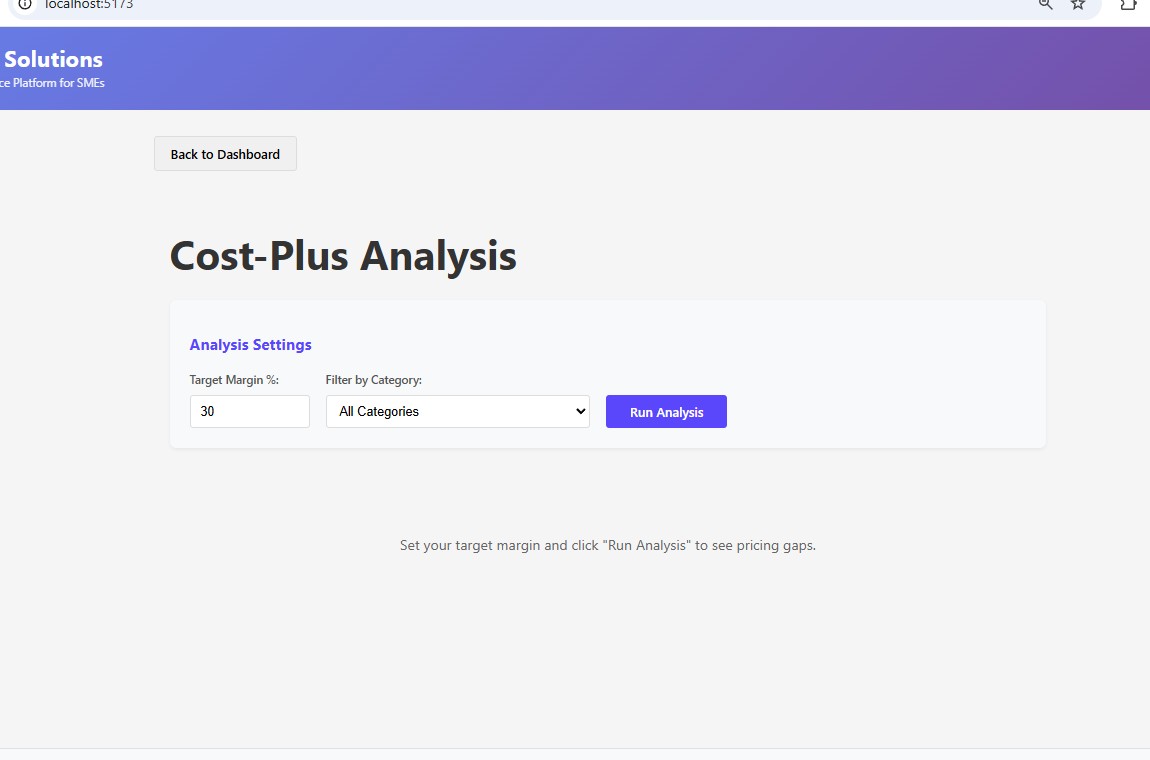Select All Categories from the category filter

(457, 411)
